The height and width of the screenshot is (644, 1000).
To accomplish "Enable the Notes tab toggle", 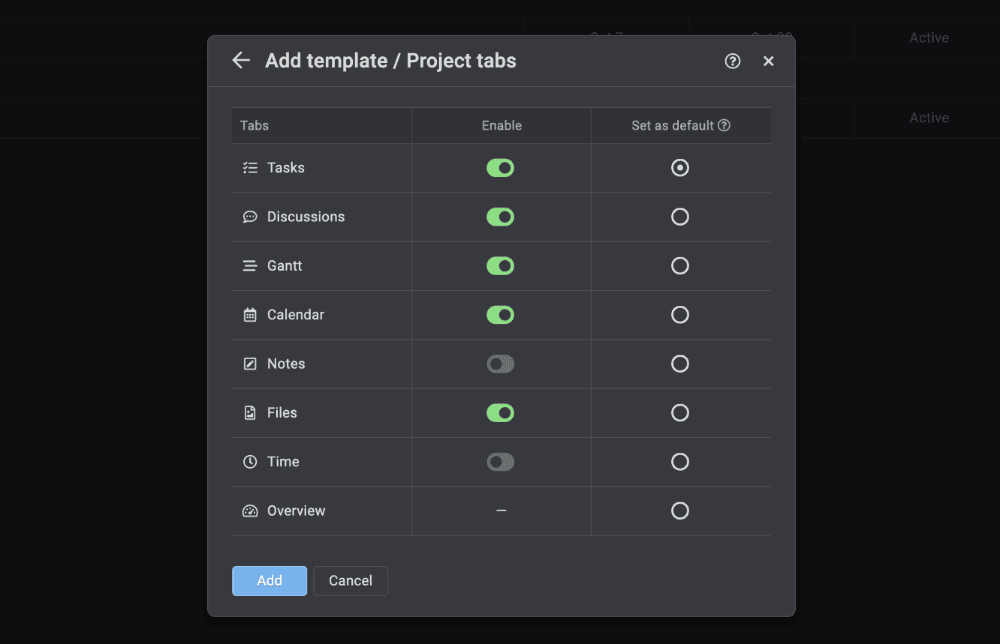I will [501, 364].
